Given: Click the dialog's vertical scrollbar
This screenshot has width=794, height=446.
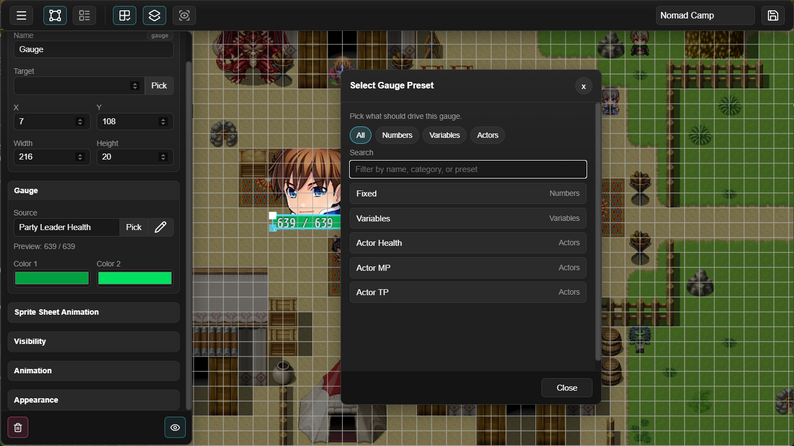Looking at the screenshot, I should click(x=598, y=232).
